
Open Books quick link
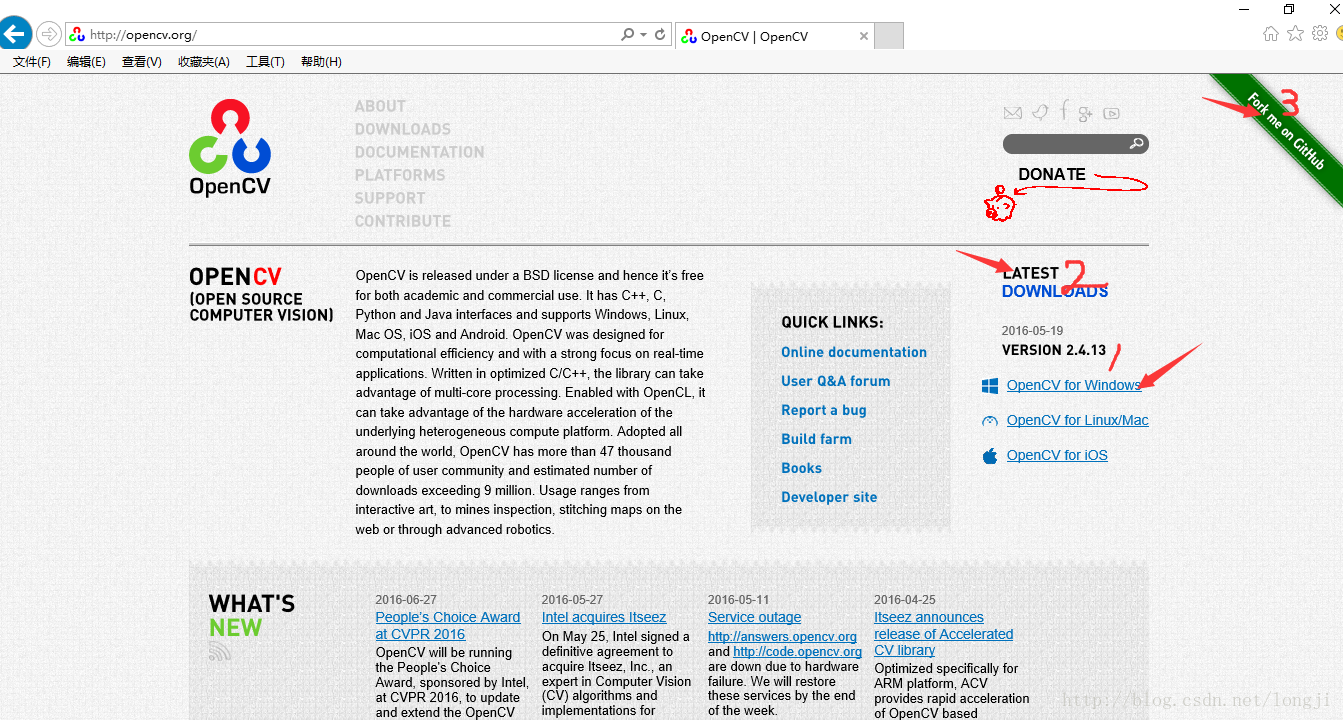tap(802, 468)
